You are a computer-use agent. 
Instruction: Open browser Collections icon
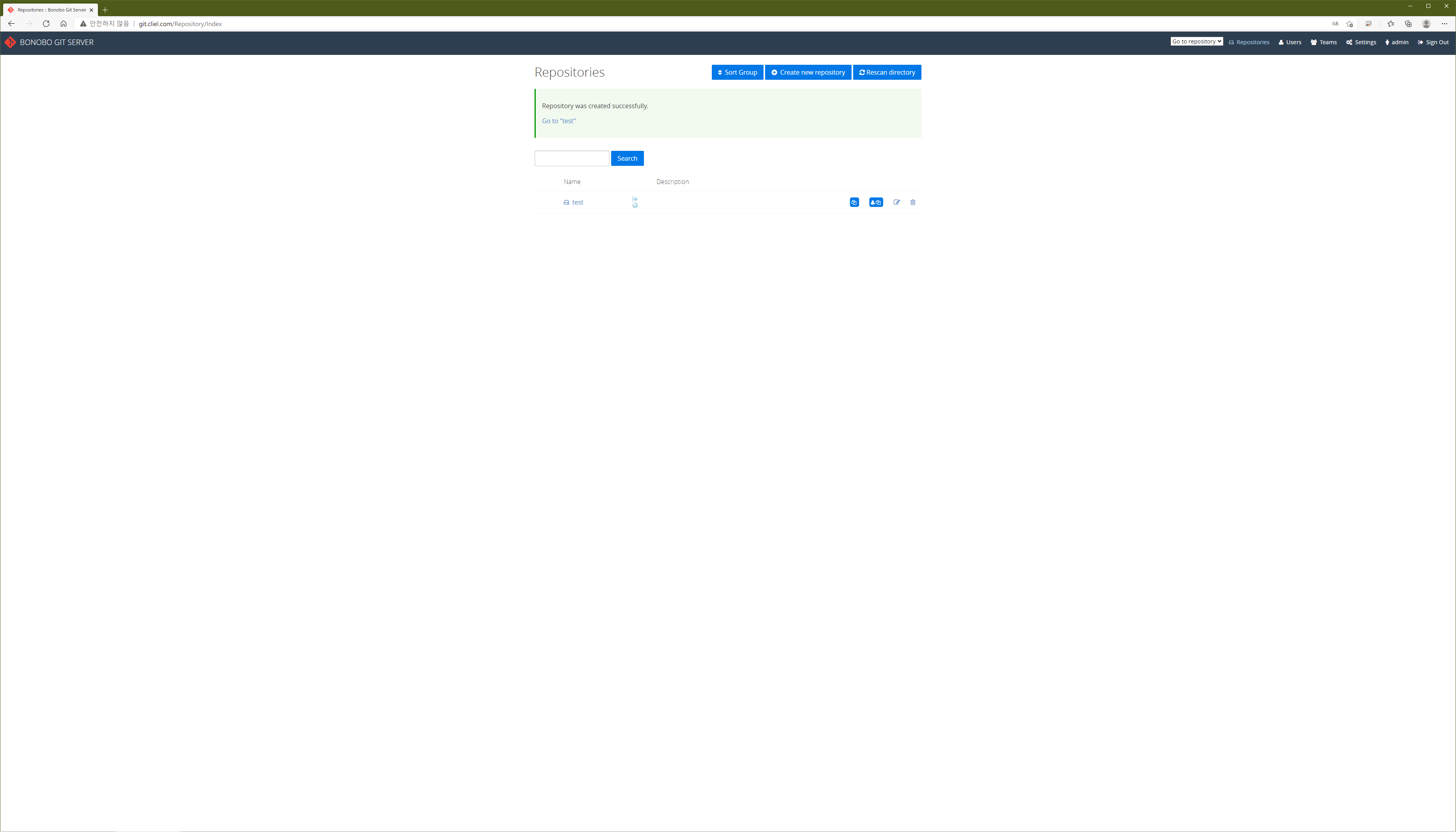click(x=1408, y=24)
